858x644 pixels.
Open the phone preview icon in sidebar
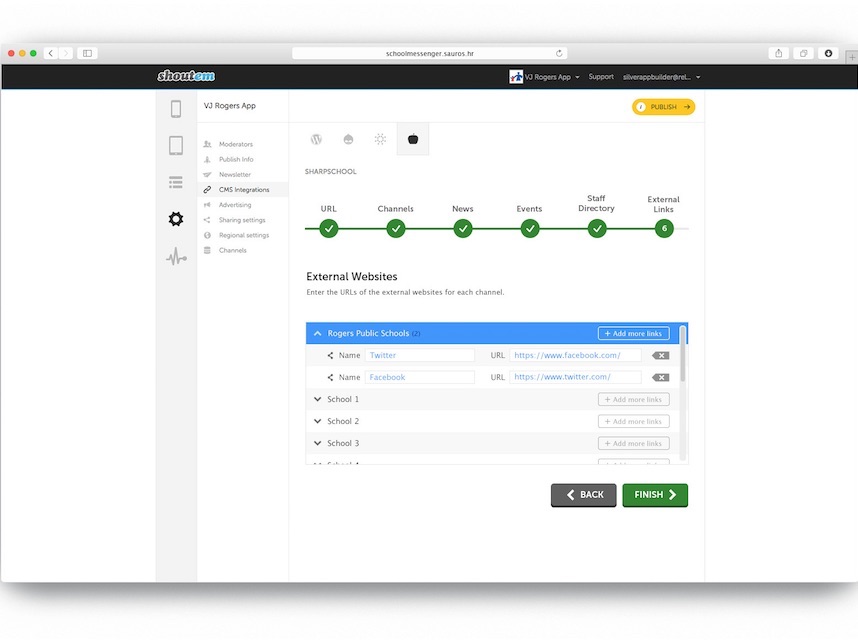coord(176,109)
